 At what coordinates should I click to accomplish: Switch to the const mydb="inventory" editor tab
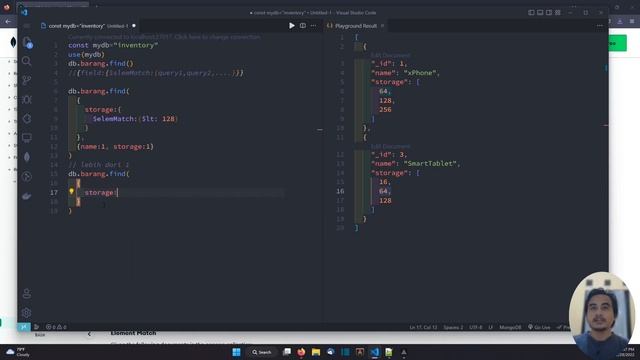(x=88, y=26)
